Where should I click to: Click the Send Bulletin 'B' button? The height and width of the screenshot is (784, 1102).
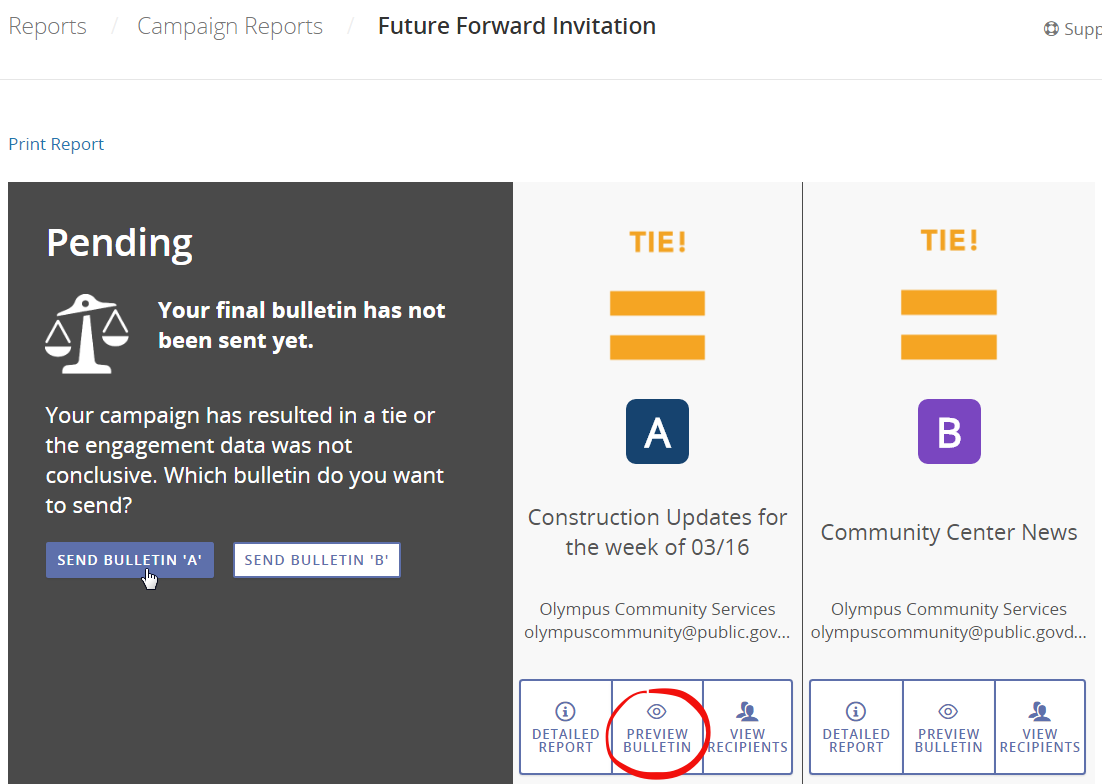pyautogui.click(x=316, y=560)
